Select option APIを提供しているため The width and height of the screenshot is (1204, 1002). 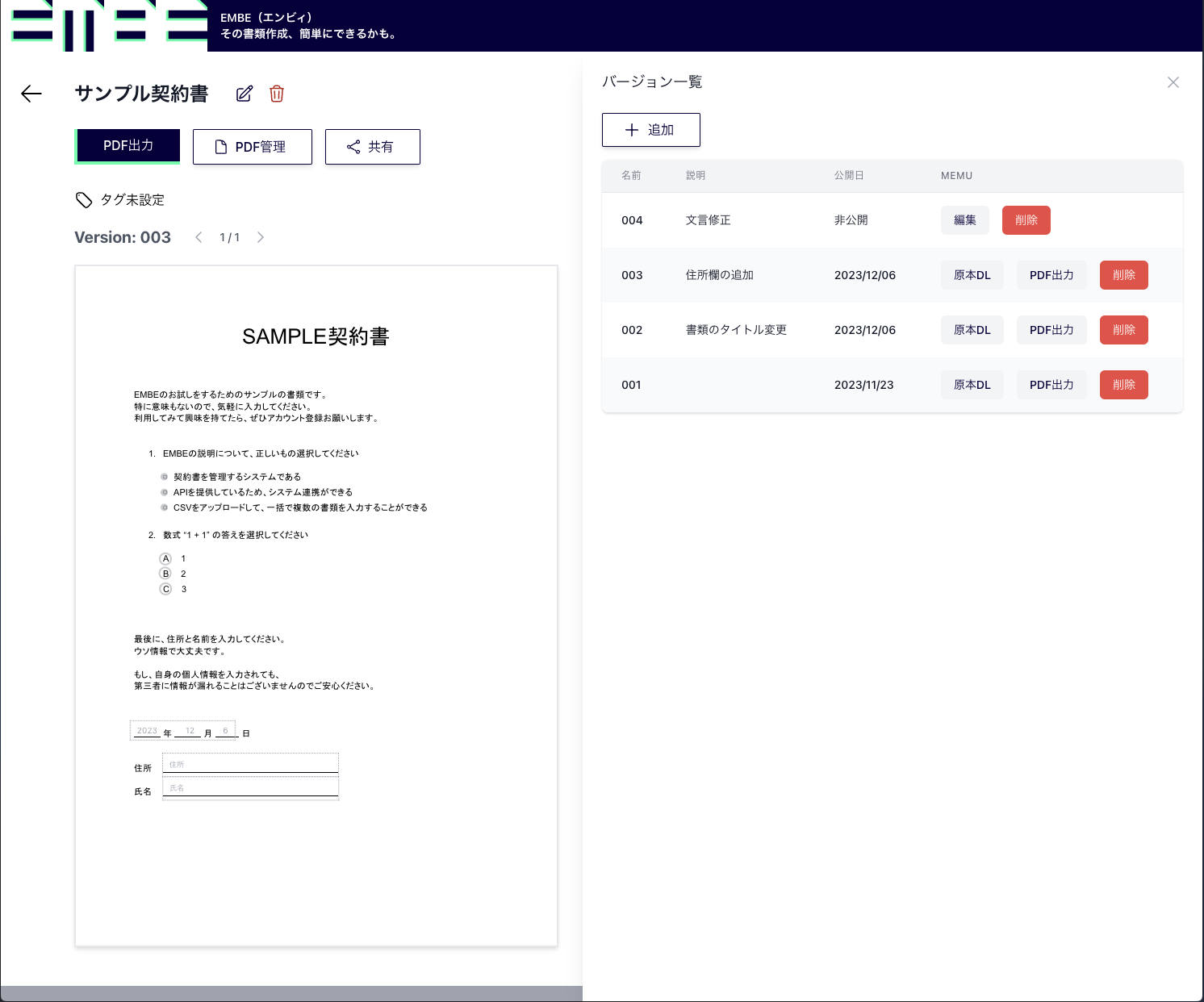pyautogui.click(x=165, y=492)
